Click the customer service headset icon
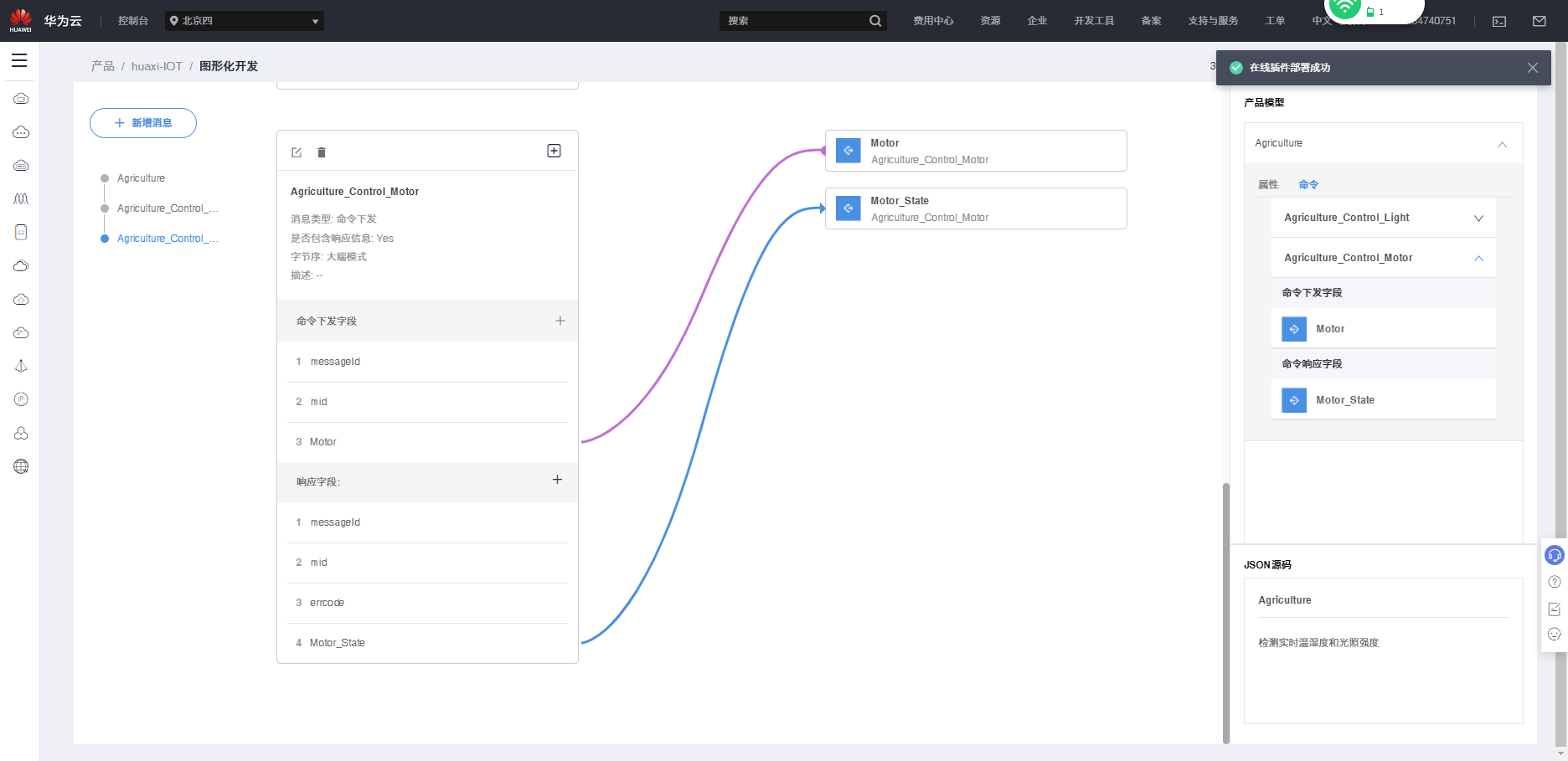1568x761 pixels. click(x=1555, y=555)
